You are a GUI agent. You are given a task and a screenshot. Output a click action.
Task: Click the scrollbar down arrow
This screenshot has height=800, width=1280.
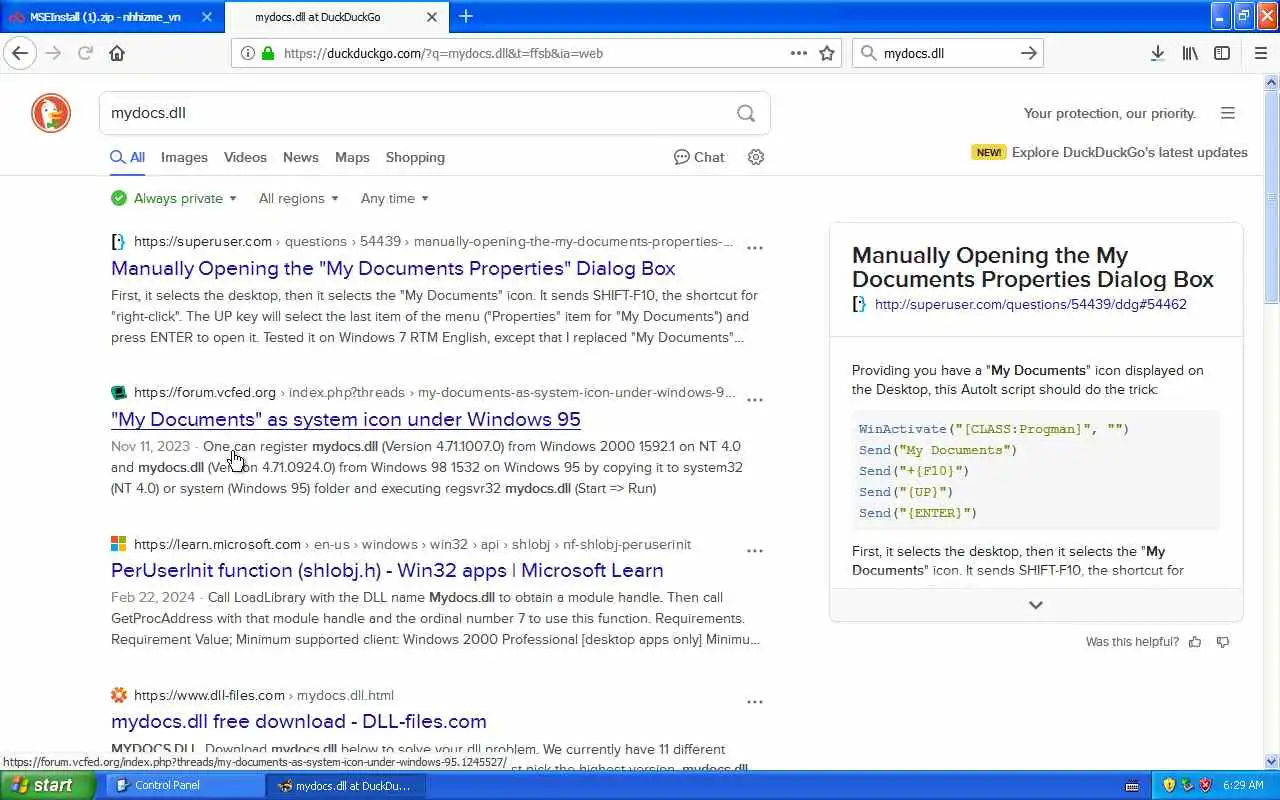coord(1271,762)
